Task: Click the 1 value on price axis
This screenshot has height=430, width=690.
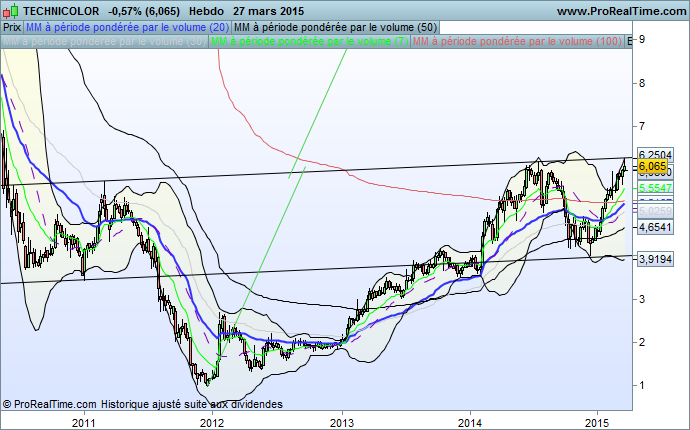Action: [642, 385]
